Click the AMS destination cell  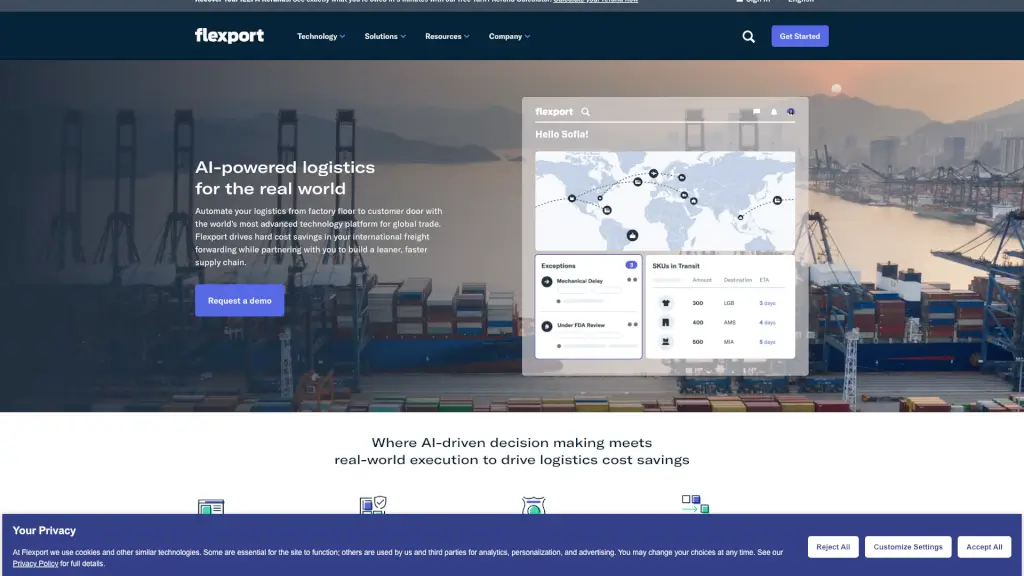[x=729, y=323]
